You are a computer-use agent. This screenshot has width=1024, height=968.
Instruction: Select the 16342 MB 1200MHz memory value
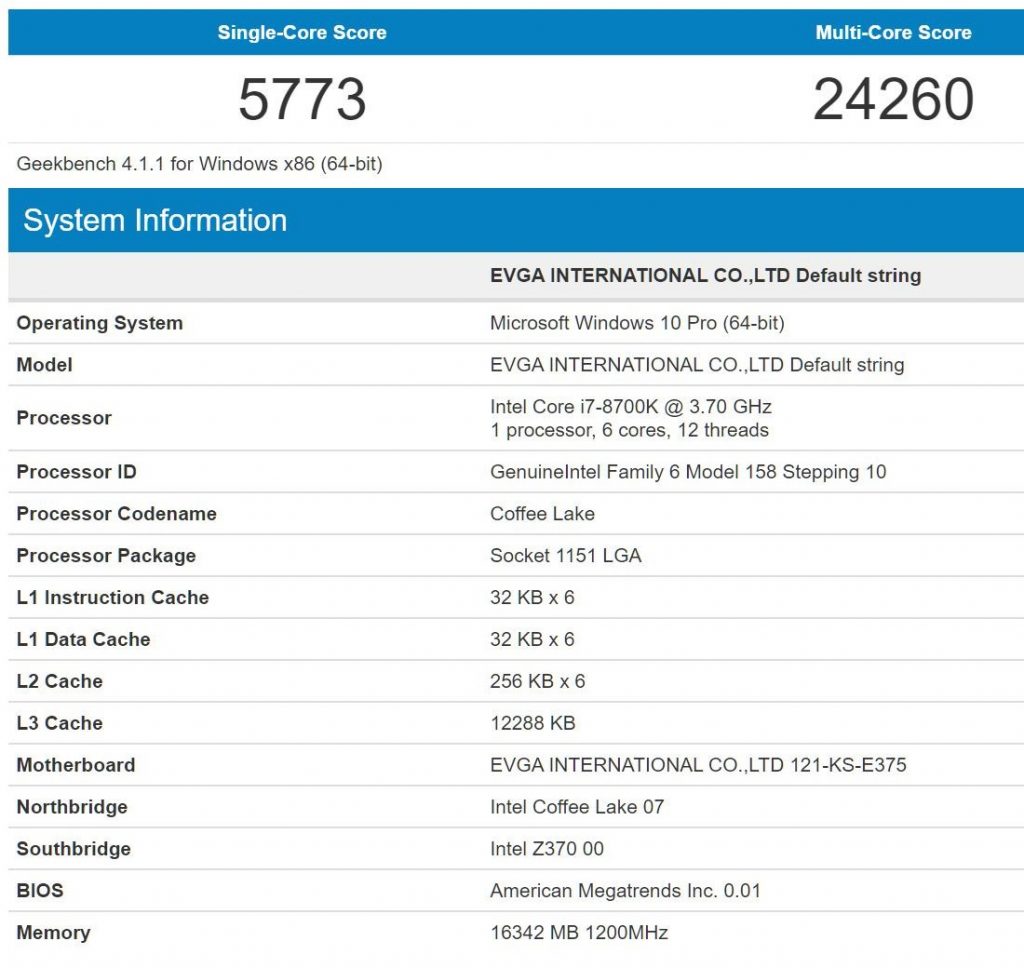pyautogui.click(x=579, y=933)
